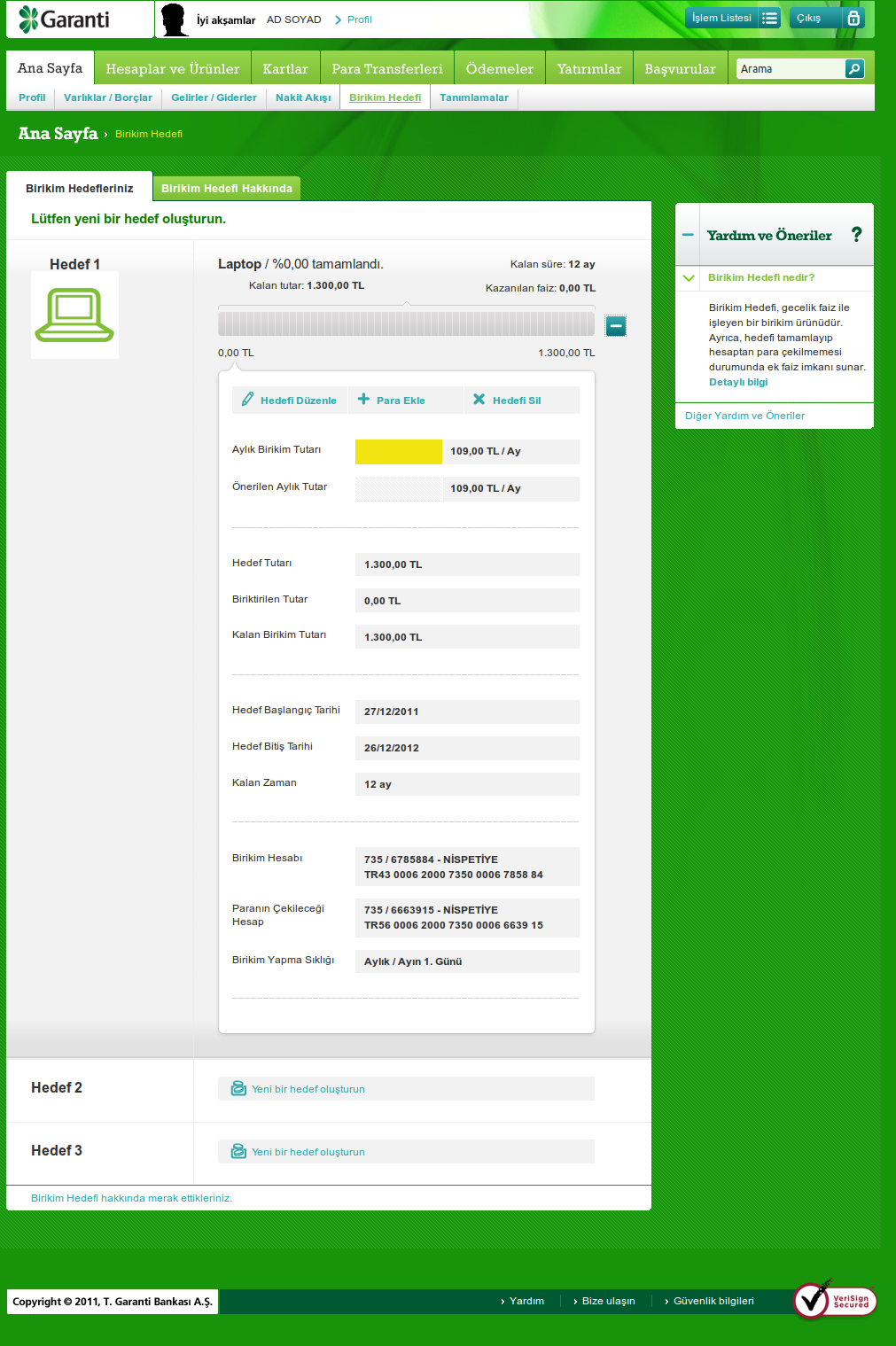Click the question mark help icon
This screenshot has height=1346, width=896.
[856, 234]
